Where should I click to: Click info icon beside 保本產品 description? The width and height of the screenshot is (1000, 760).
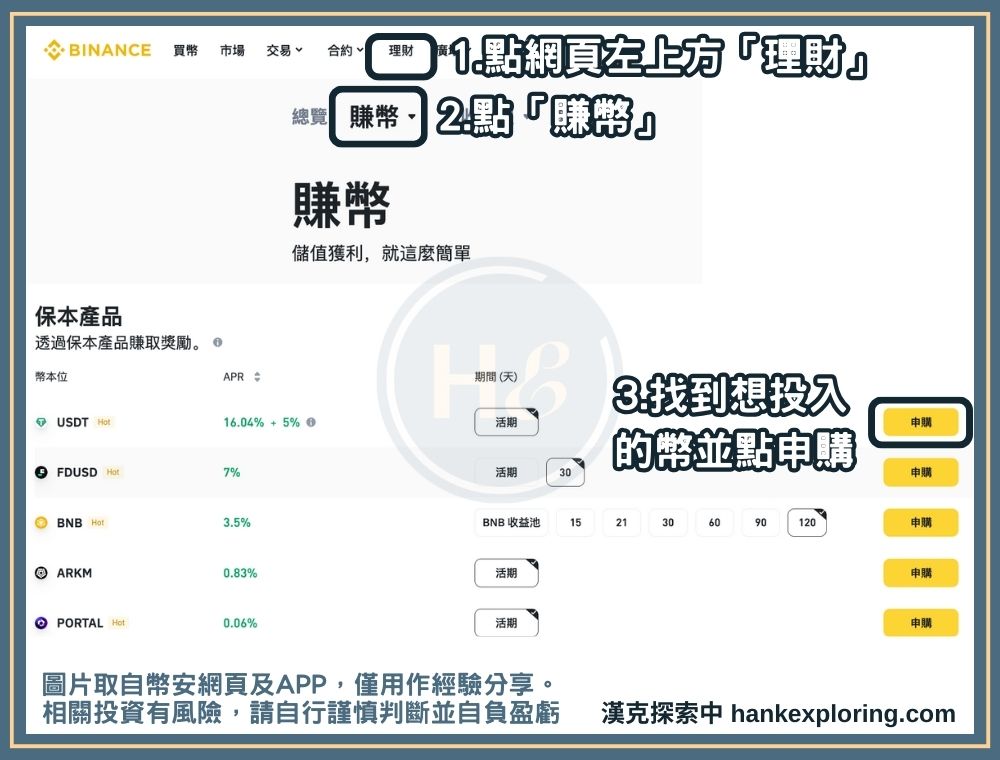(x=217, y=342)
